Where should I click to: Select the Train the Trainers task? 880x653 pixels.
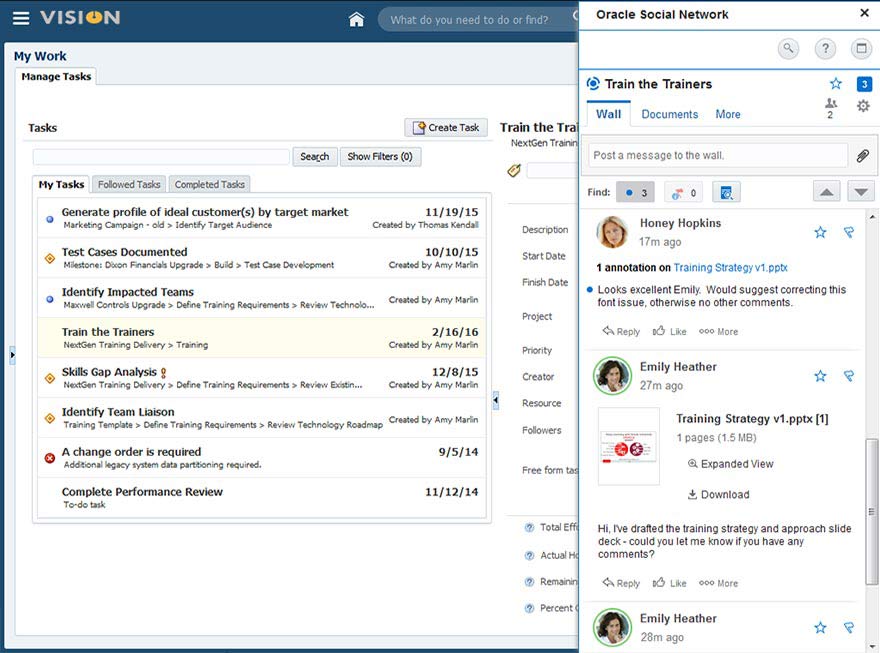(262, 338)
